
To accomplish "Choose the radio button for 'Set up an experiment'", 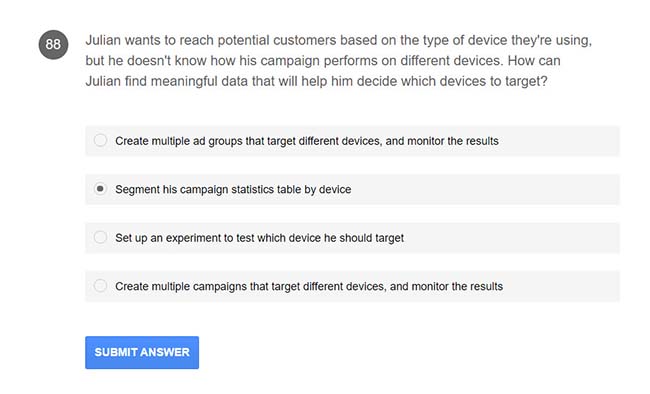I will [100, 237].
